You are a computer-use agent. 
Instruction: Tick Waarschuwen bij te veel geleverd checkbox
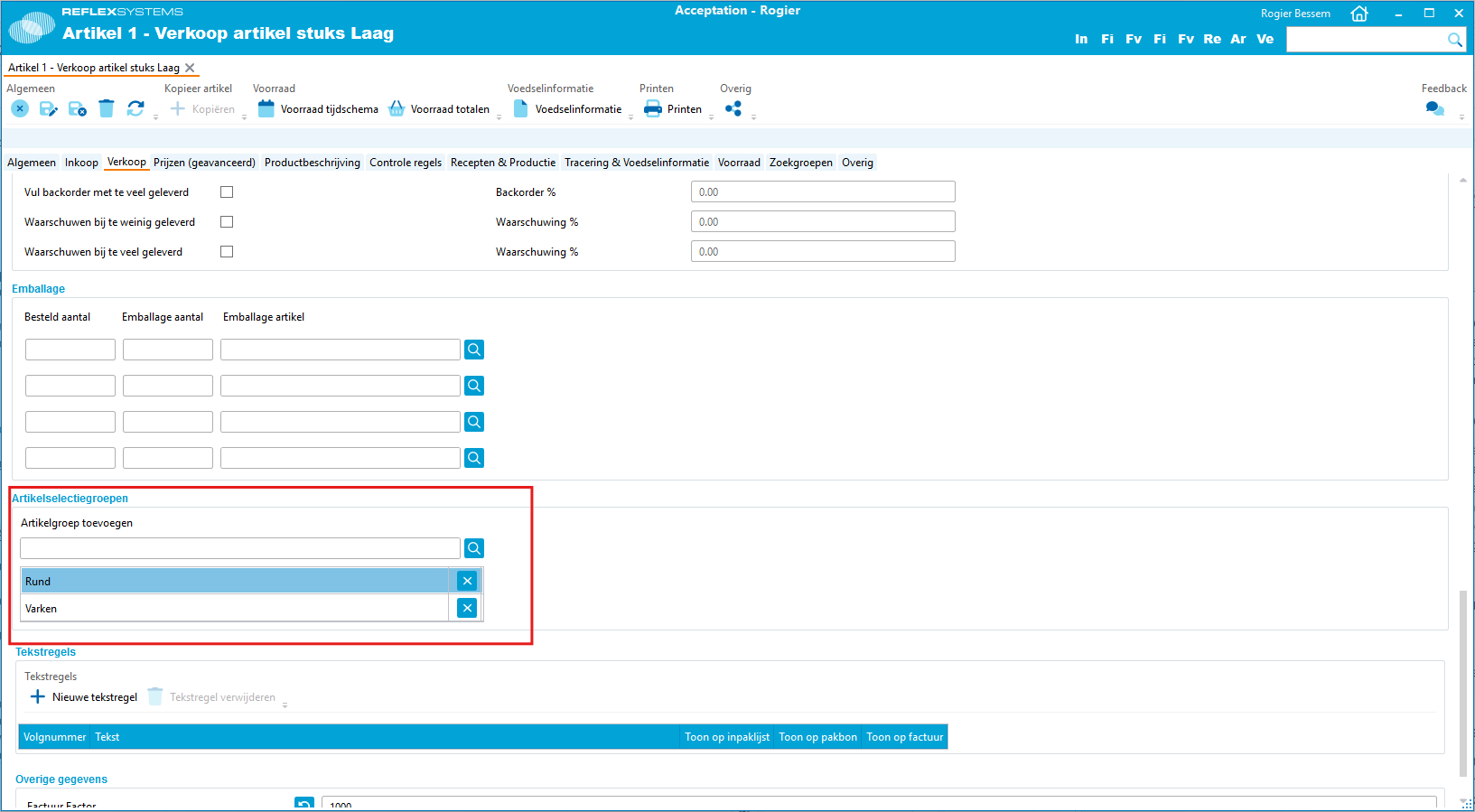227,252
